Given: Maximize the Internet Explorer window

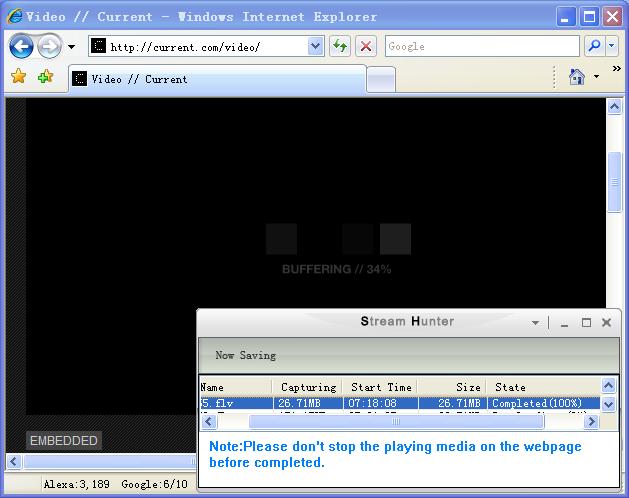Looking at the screenshot, I should coord(589,17).
